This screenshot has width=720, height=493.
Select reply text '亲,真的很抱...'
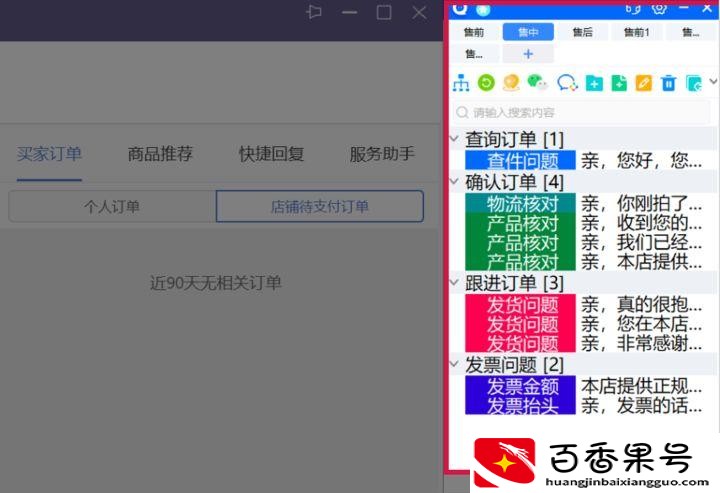641,304
